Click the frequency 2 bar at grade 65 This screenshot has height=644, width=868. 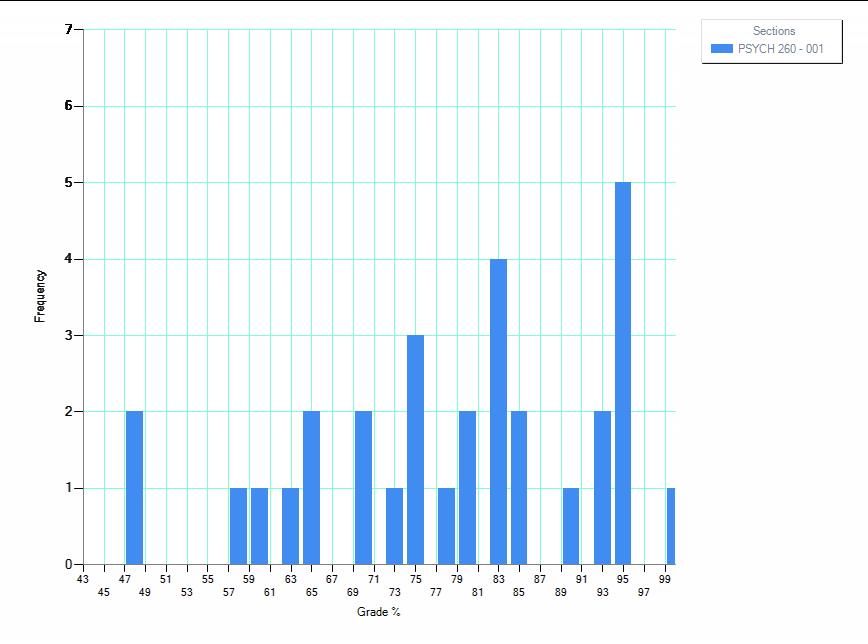coord(311,488)
